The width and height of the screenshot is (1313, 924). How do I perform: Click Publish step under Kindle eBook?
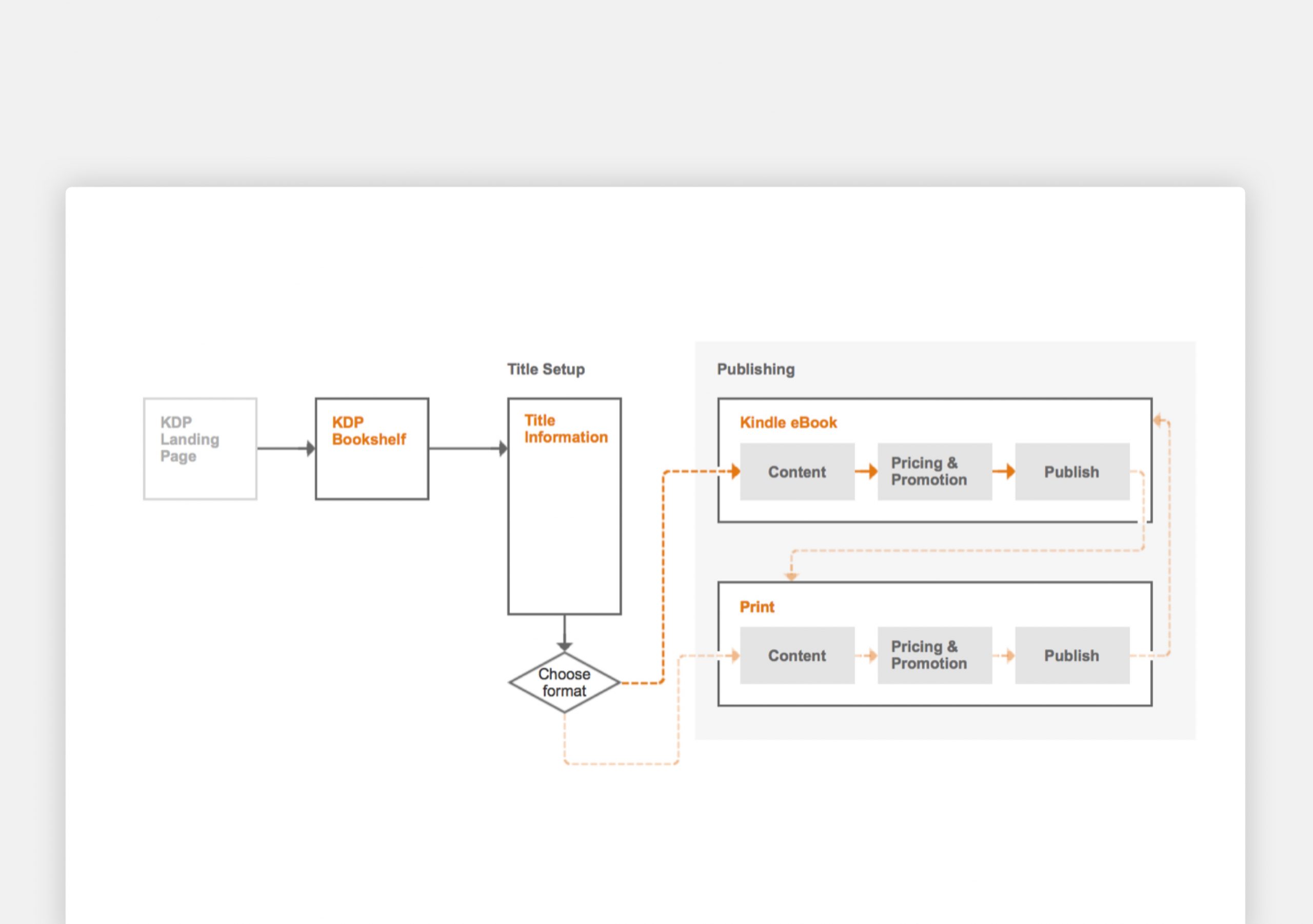[1072, 472]
